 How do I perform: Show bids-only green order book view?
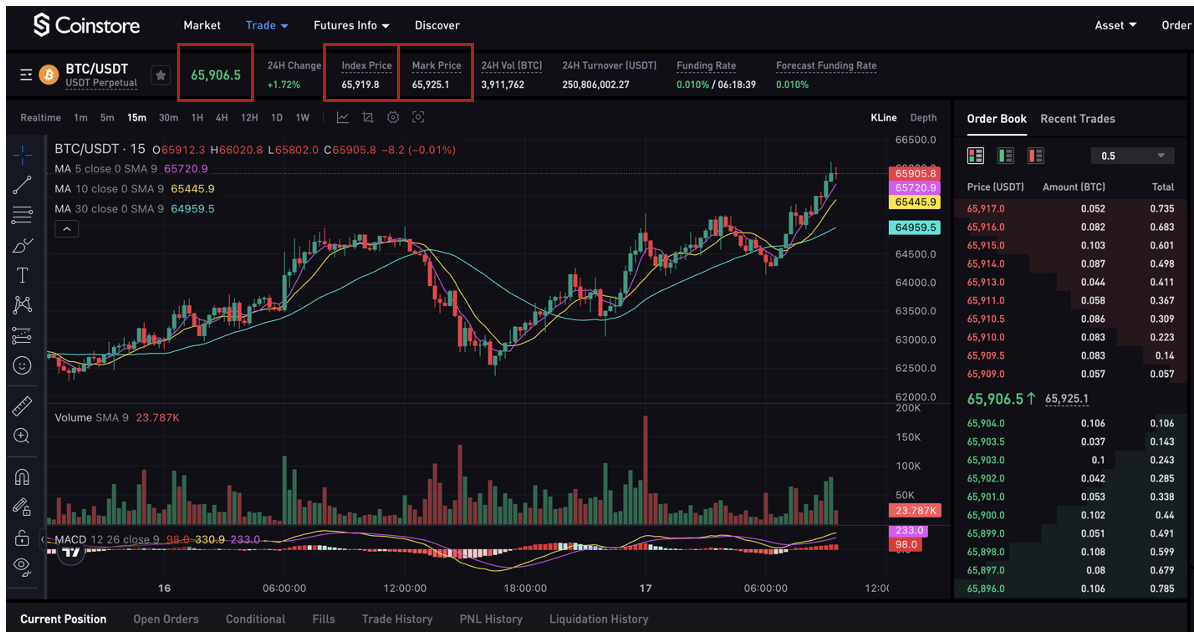click(x=1005, y=156)
